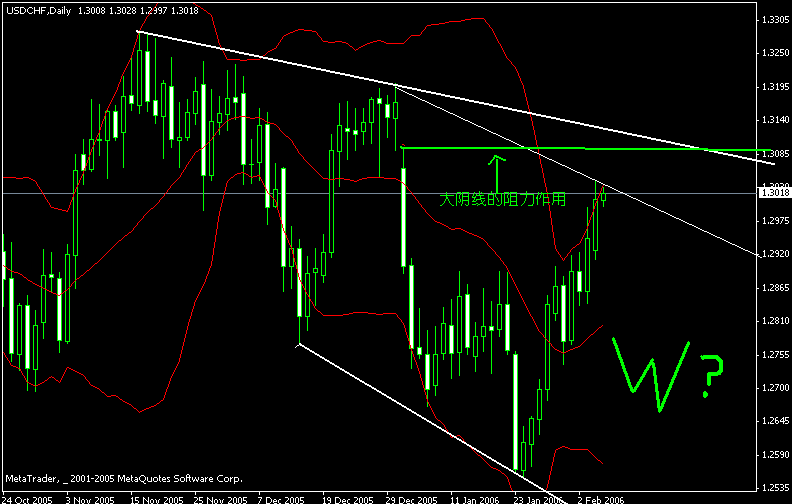Click the 24 Oct 2005 date label
The image size is (792, 504).
pos(28,499)
